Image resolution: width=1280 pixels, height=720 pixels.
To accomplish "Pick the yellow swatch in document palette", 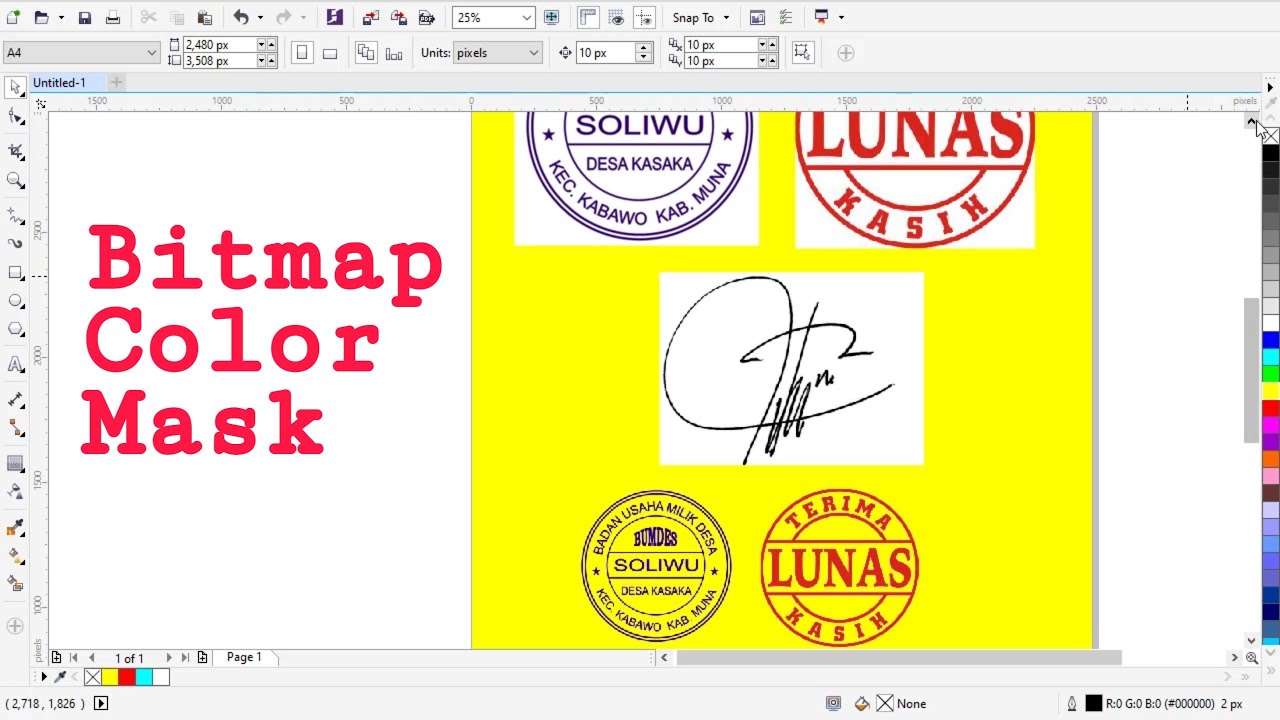I will click(110, 677).
